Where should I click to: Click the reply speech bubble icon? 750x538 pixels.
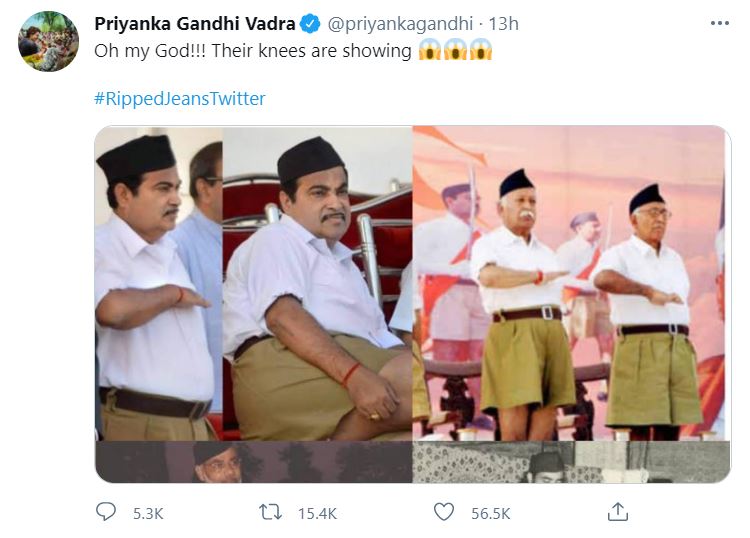tap(106, 512)
